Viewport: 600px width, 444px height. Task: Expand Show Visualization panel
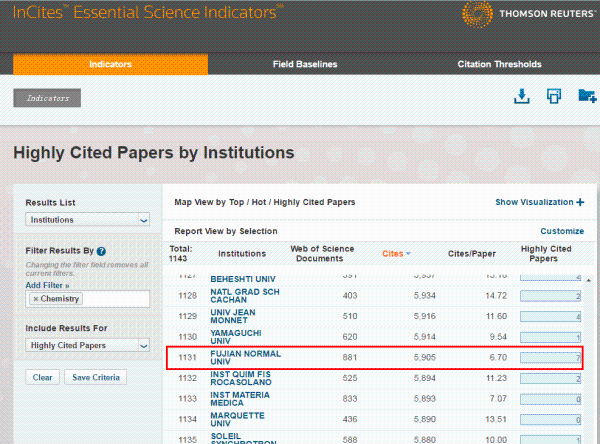(539, 202)
